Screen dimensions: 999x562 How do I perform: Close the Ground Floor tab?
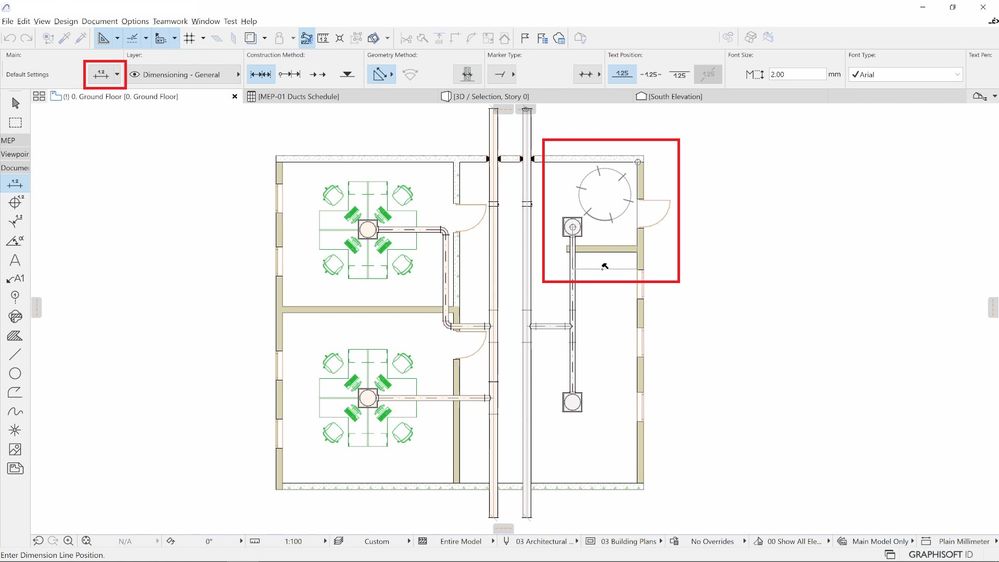234,96
